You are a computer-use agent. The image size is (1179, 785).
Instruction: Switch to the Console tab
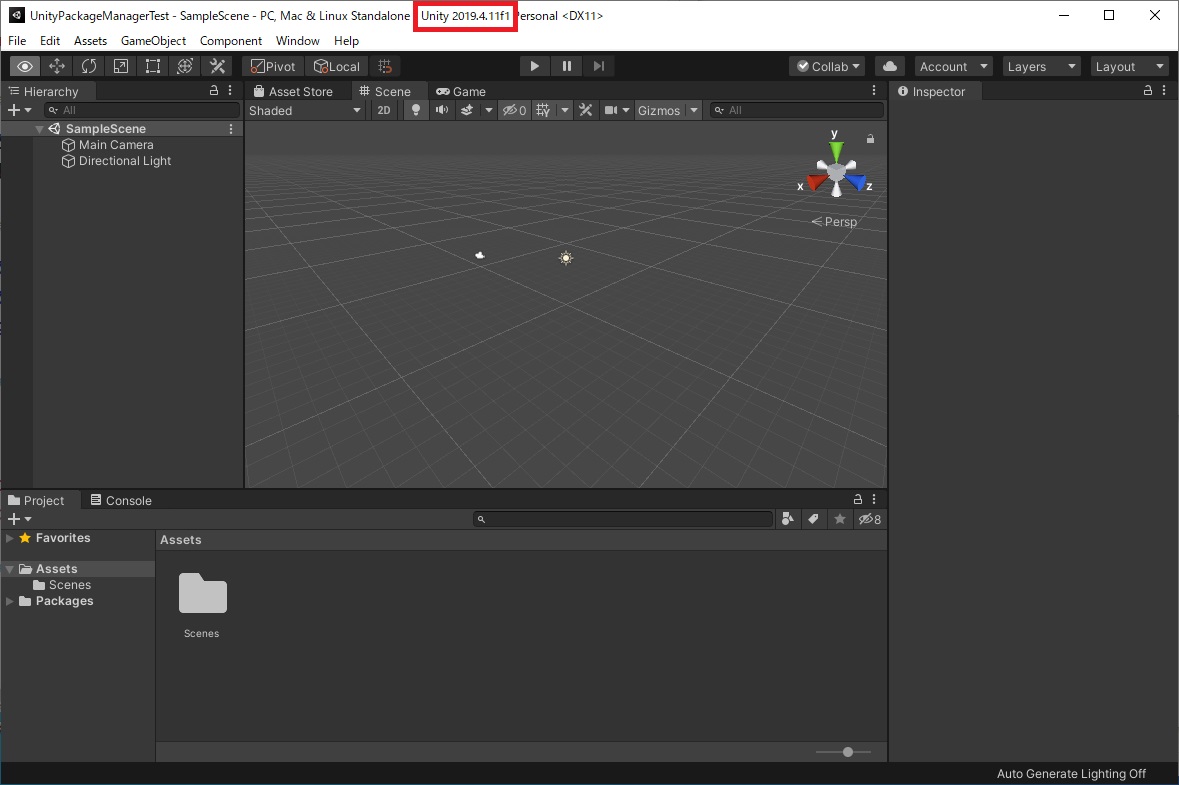pyautogui.click(x=121, y=500)
